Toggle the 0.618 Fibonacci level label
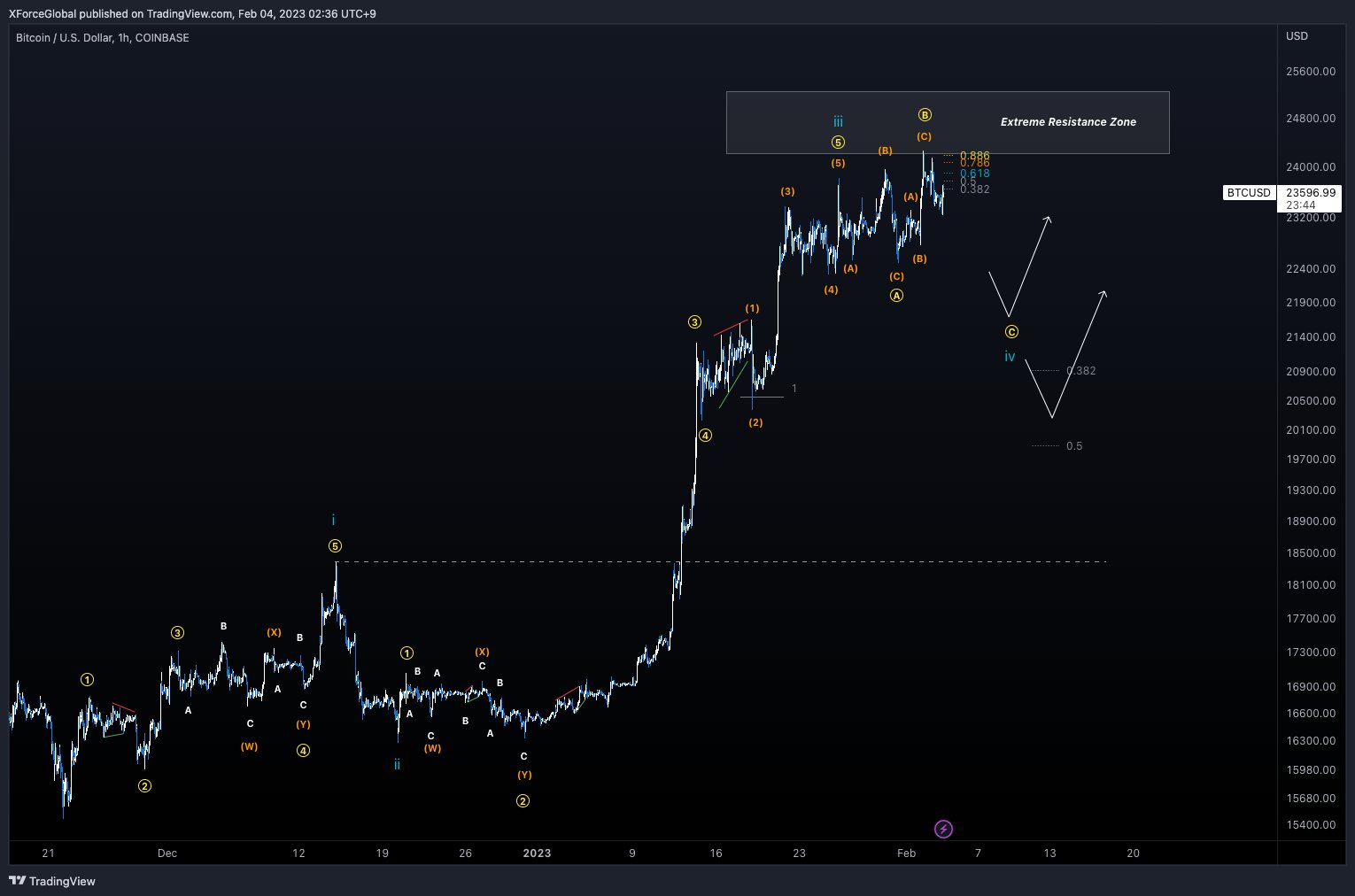Viewport: 1355px width, 896px height. 974,174
